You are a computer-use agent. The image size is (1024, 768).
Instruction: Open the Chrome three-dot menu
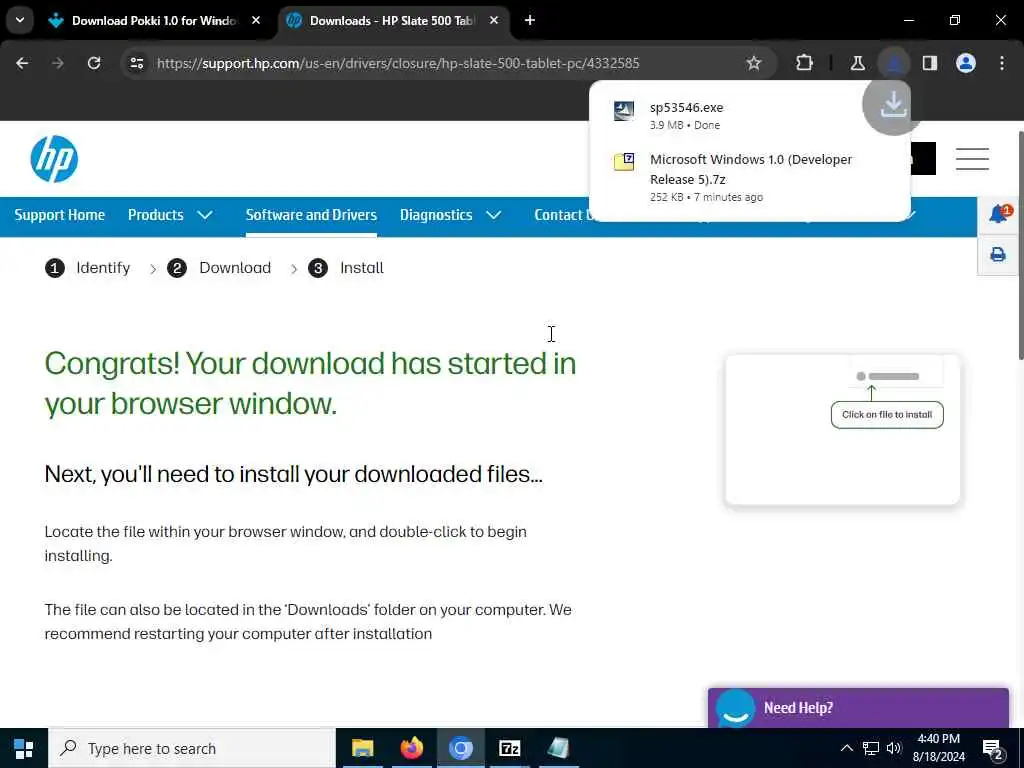[x=1002, y=63]
